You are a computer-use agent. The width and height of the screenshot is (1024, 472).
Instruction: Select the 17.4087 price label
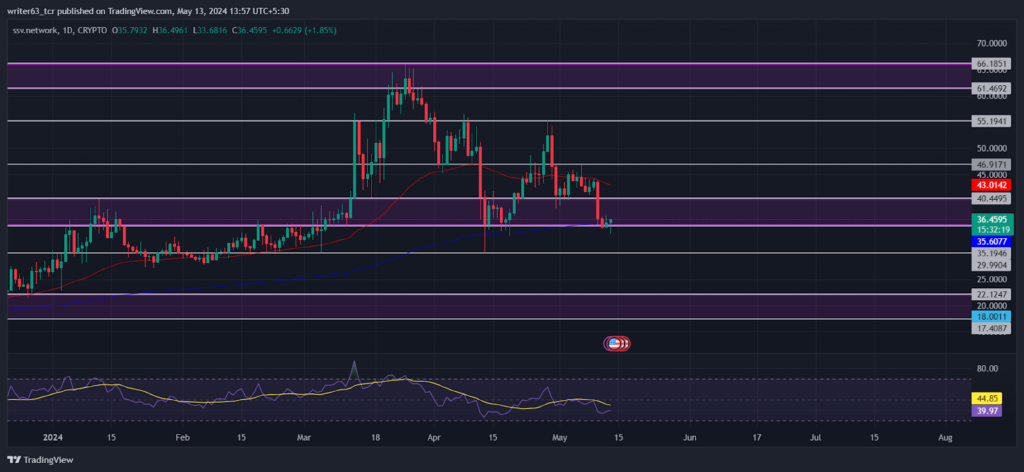(993, 329)
